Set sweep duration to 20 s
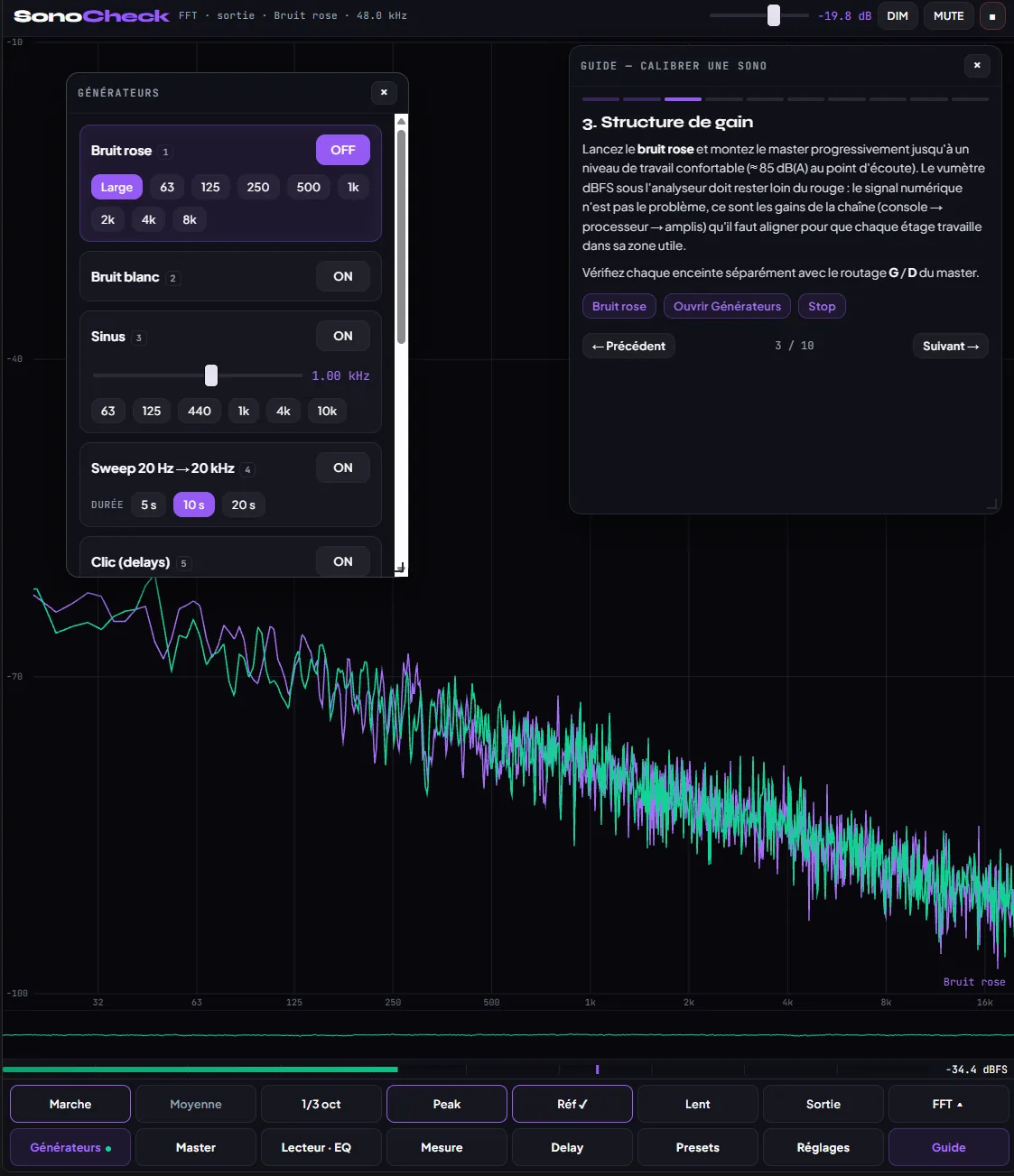 (244, 505)
